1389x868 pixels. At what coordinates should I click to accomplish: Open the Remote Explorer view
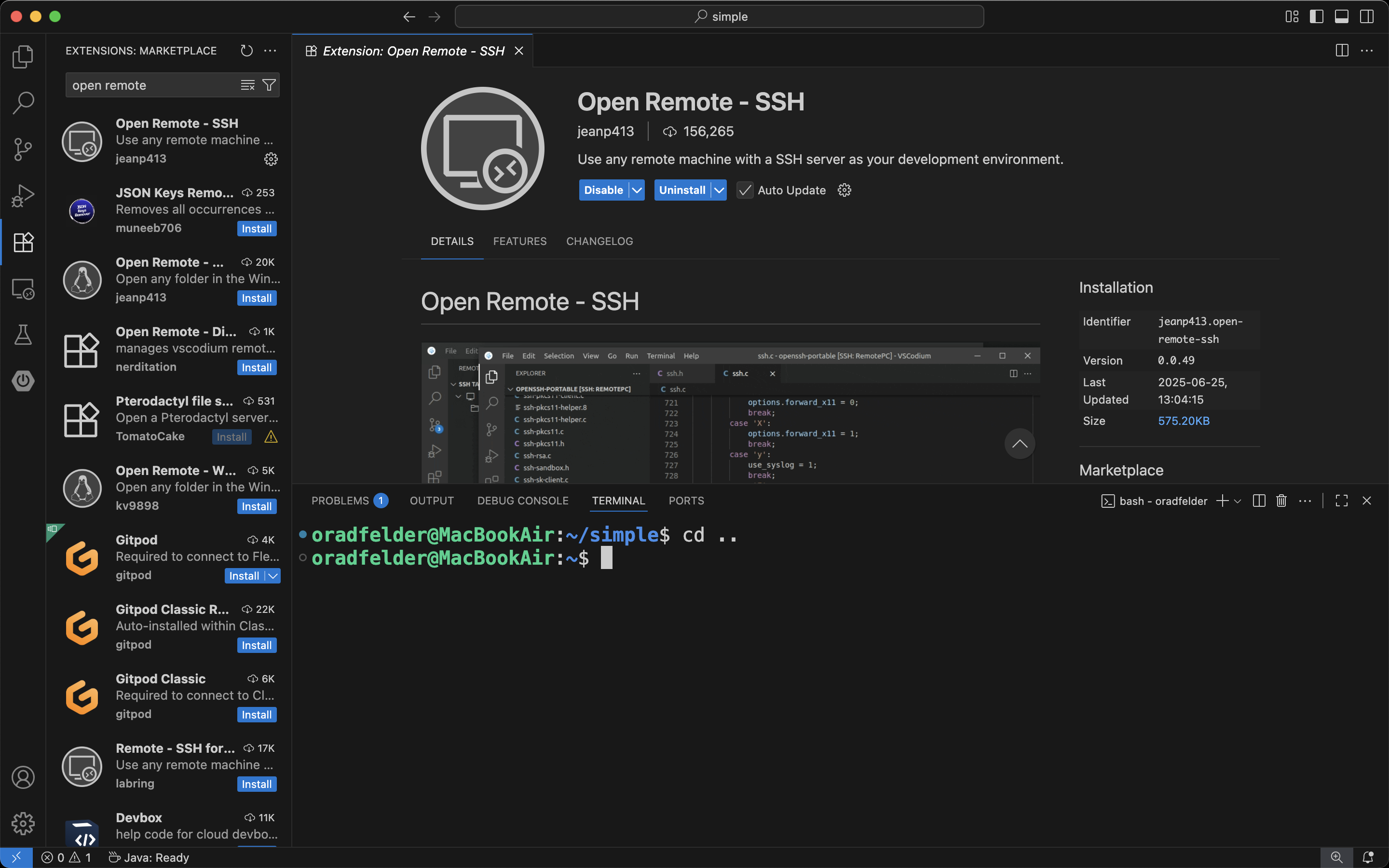tap(23, 289)
